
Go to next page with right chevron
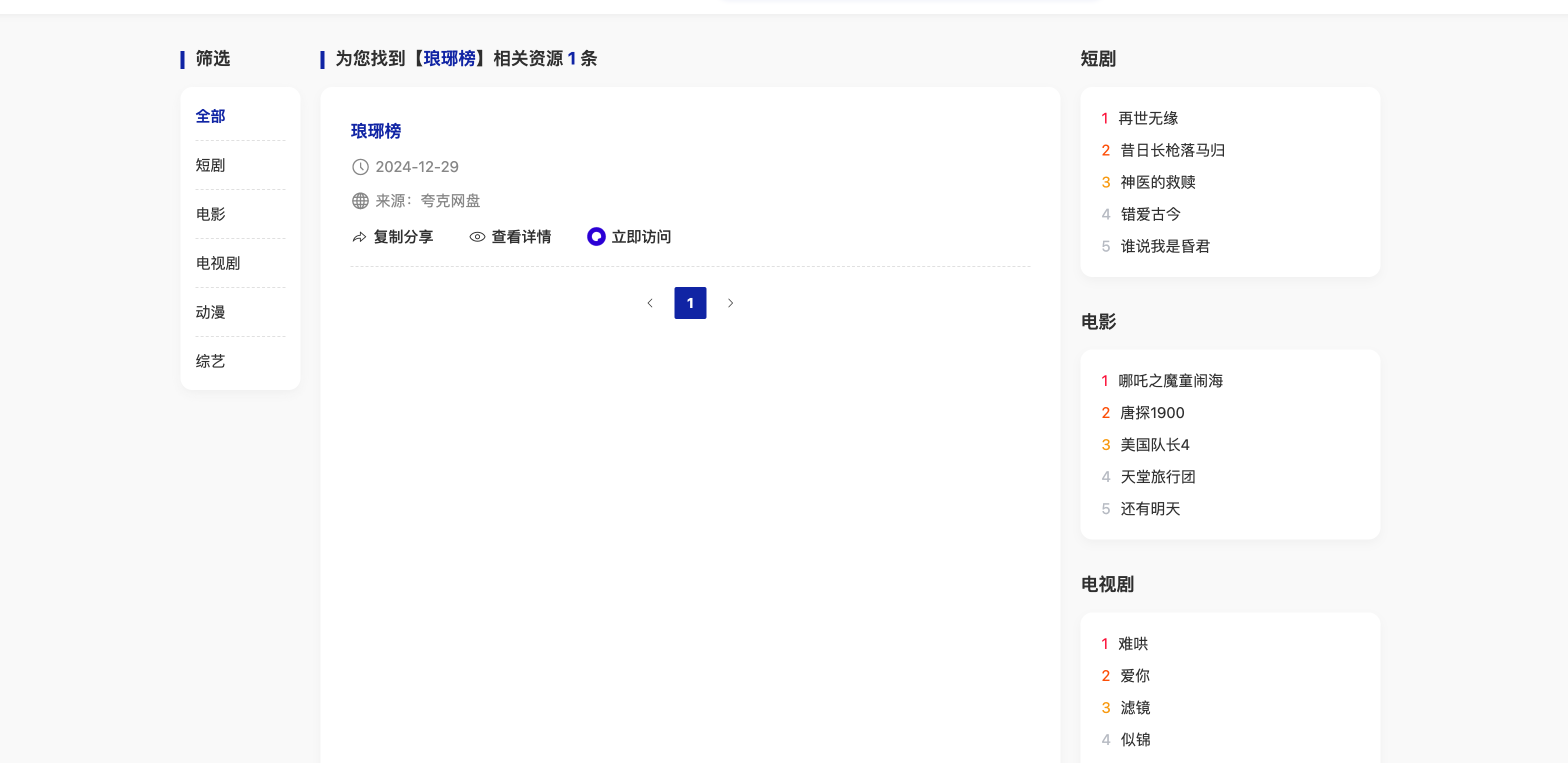pos(730,303)
